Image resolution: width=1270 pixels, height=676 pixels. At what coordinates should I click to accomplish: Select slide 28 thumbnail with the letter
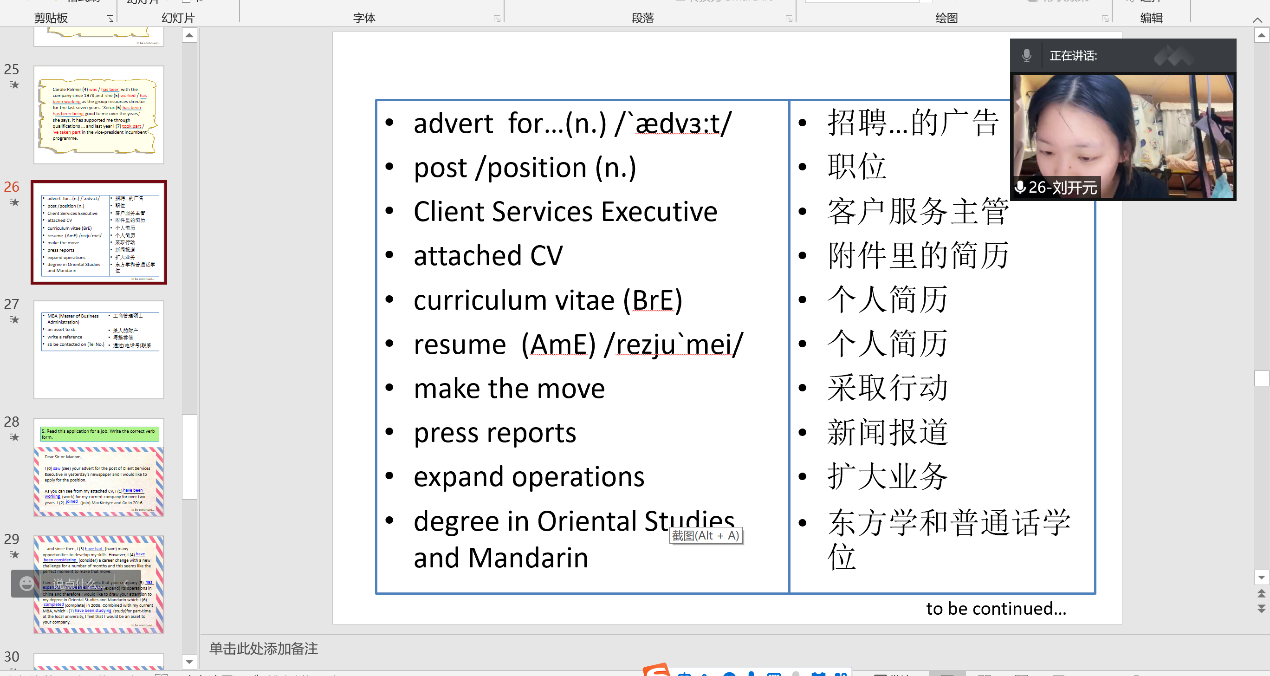tap(98, 467)
